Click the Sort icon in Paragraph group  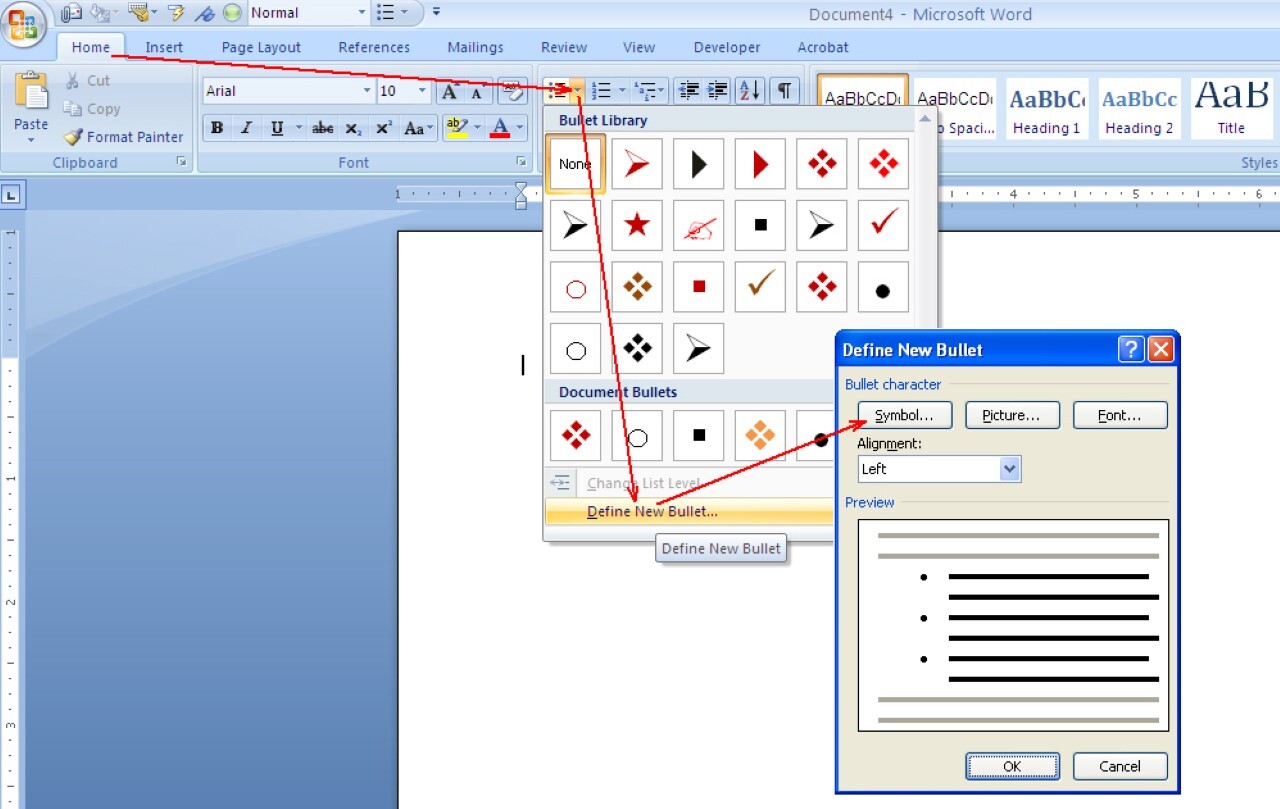point(749,91)
